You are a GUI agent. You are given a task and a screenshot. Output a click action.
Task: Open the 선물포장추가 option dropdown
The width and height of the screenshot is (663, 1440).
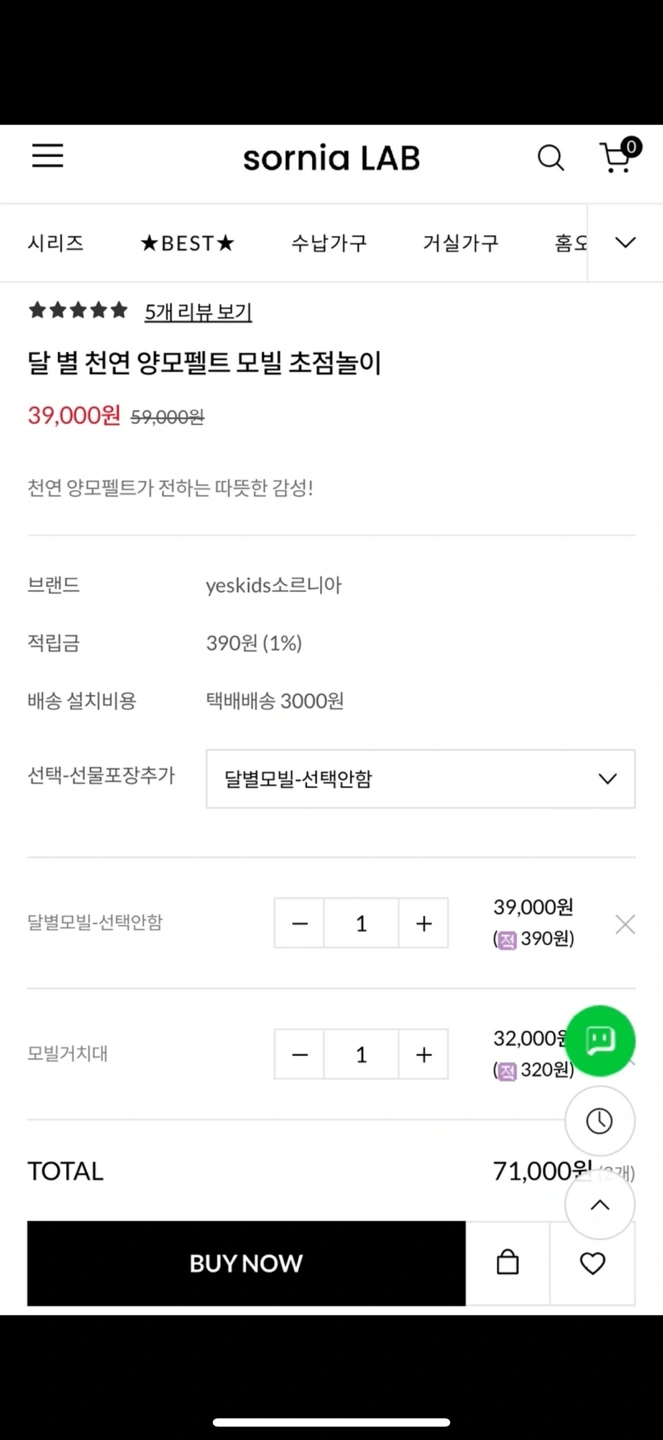pos(420,779)
